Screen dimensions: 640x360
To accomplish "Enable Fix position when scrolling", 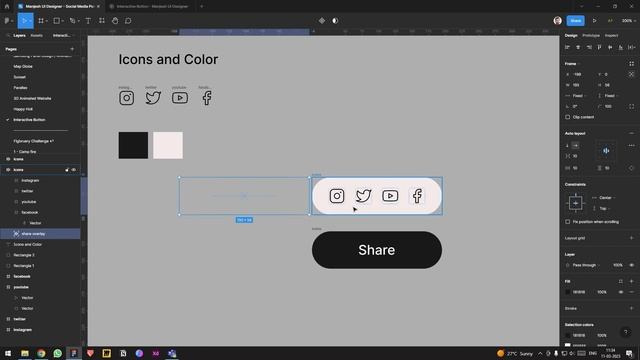I will coord(567,222).
